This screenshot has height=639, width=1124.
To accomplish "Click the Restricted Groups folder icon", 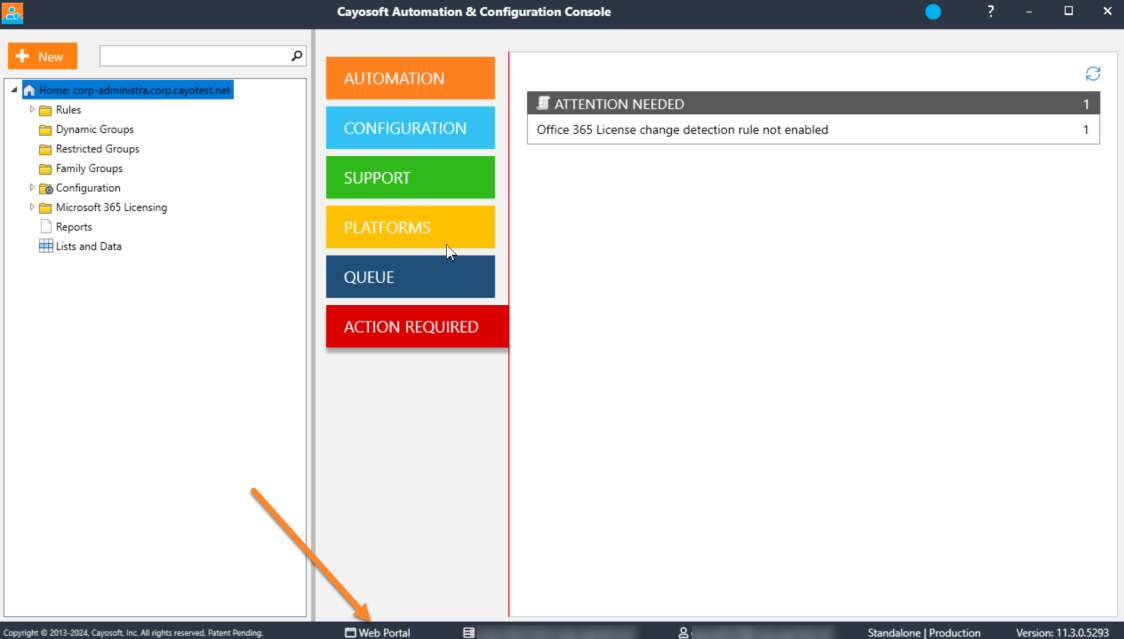I will [x=45, y=148].
